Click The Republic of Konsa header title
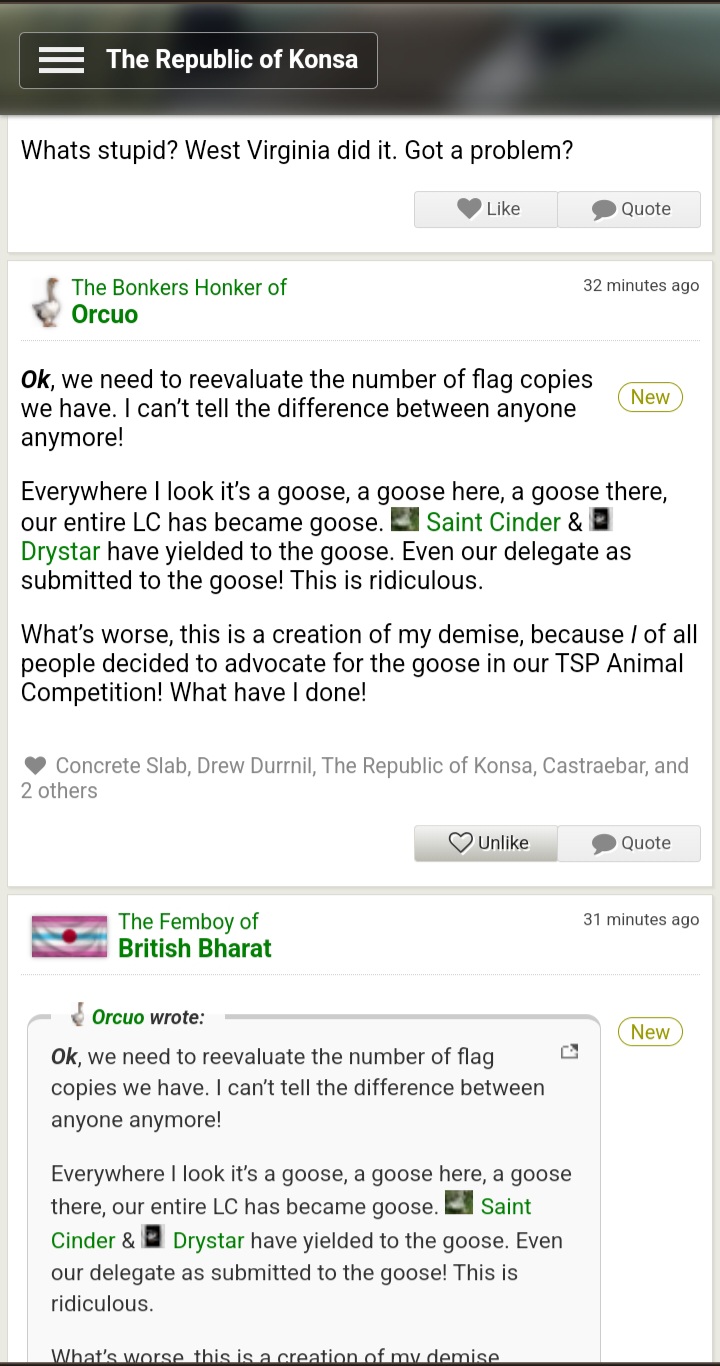Screen dimensions: 720x1366 tap(232, 60)
